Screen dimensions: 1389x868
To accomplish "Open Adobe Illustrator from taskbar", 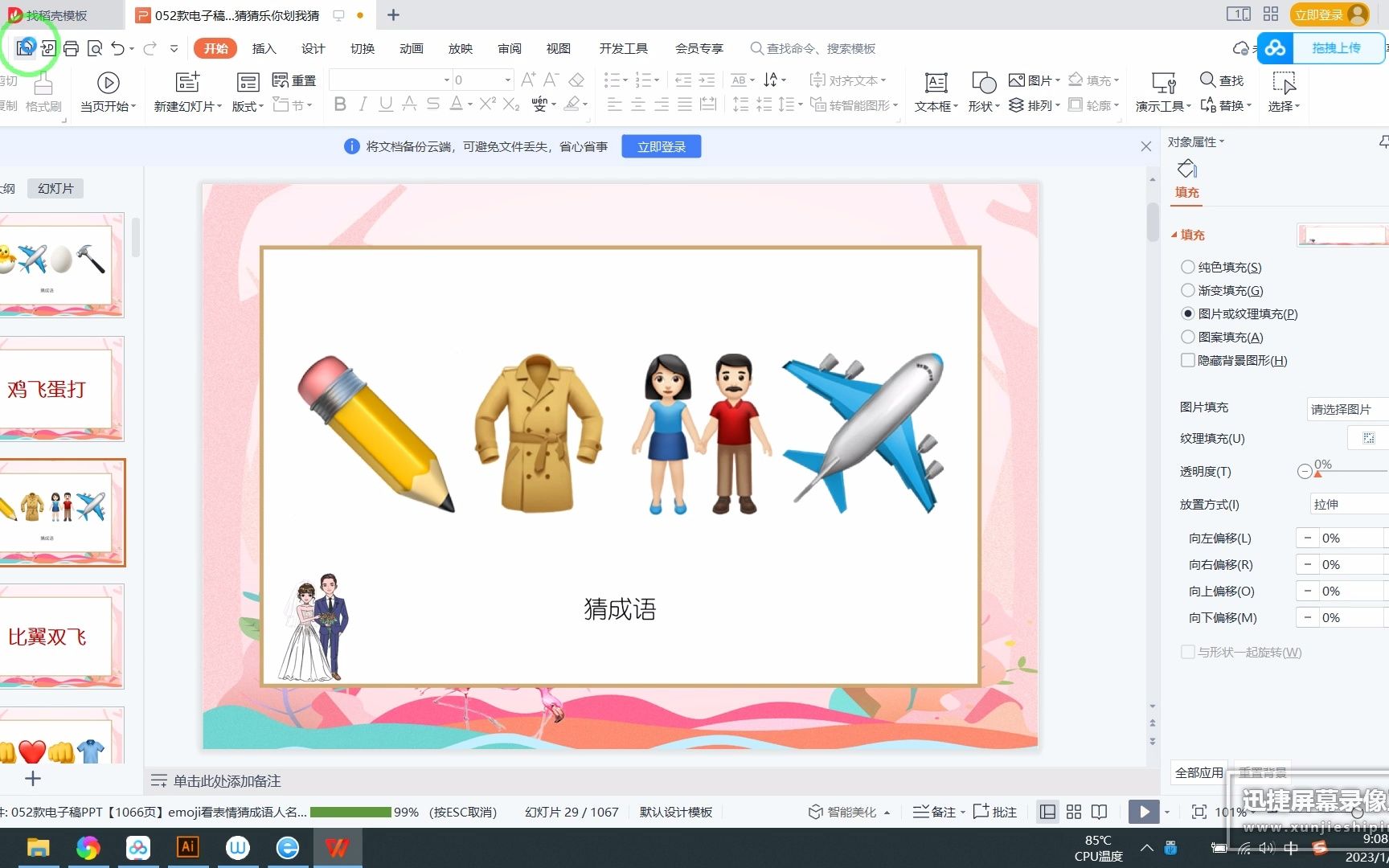I will (187, 847).
